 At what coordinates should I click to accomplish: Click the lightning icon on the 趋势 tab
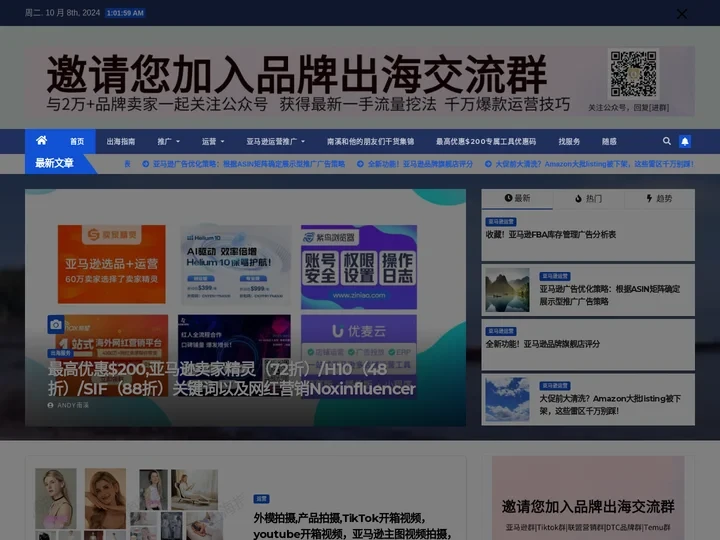point(649,198)
